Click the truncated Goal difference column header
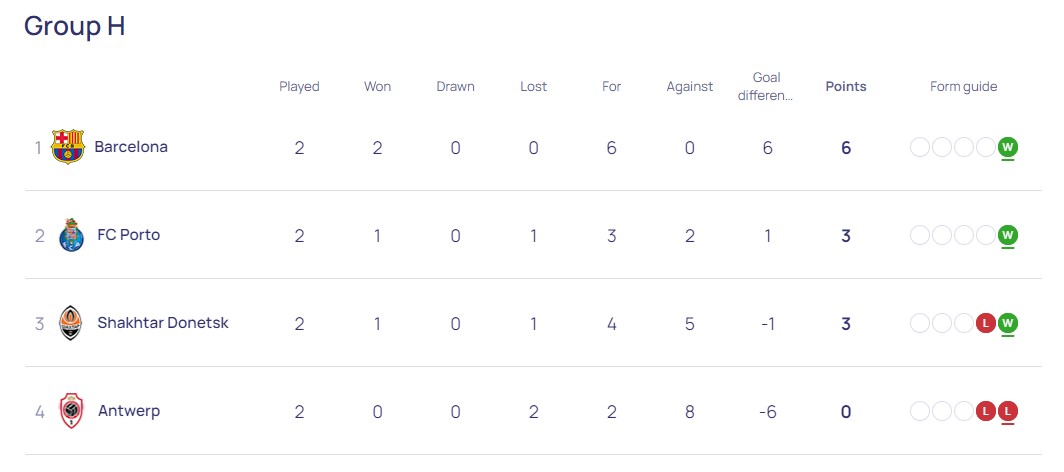 (767, 87)
